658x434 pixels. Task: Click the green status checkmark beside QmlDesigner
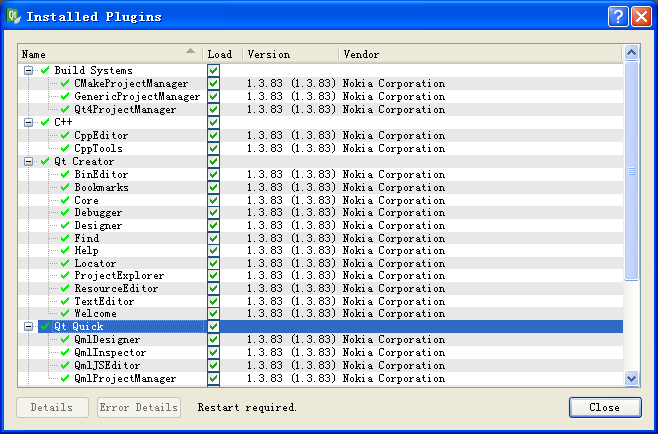[x=65, y=339]
